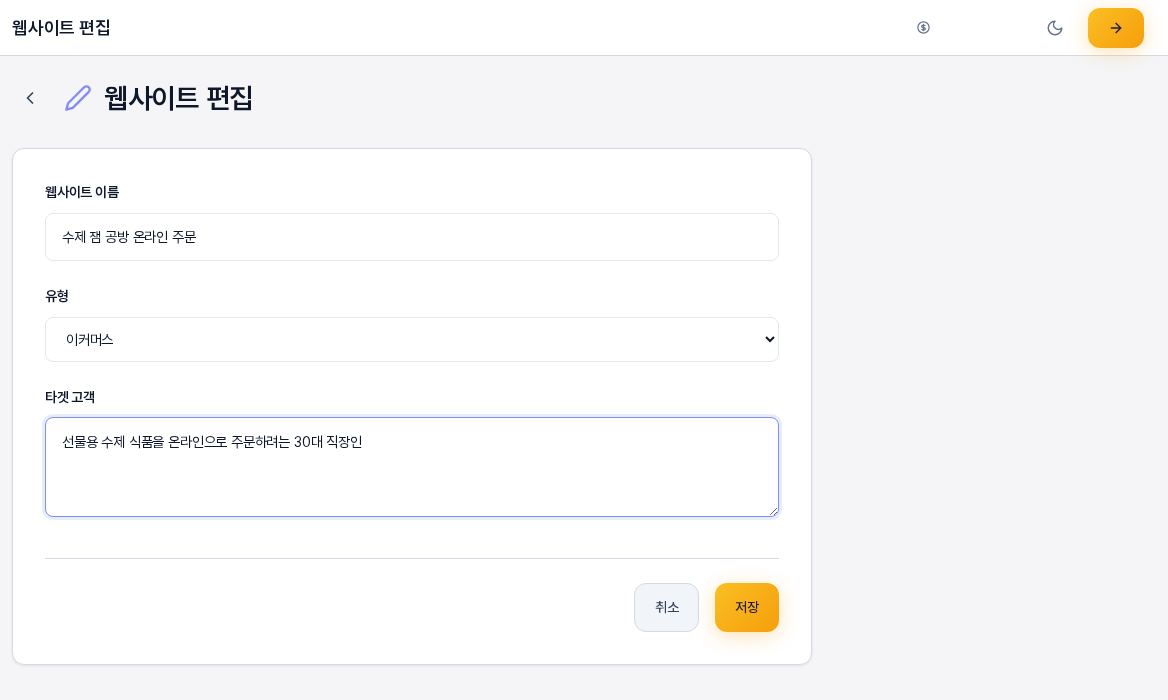Focus the 웹사이트 이름 input field
This screenshot has width=1168, height=700.
[x=412, y=237]
